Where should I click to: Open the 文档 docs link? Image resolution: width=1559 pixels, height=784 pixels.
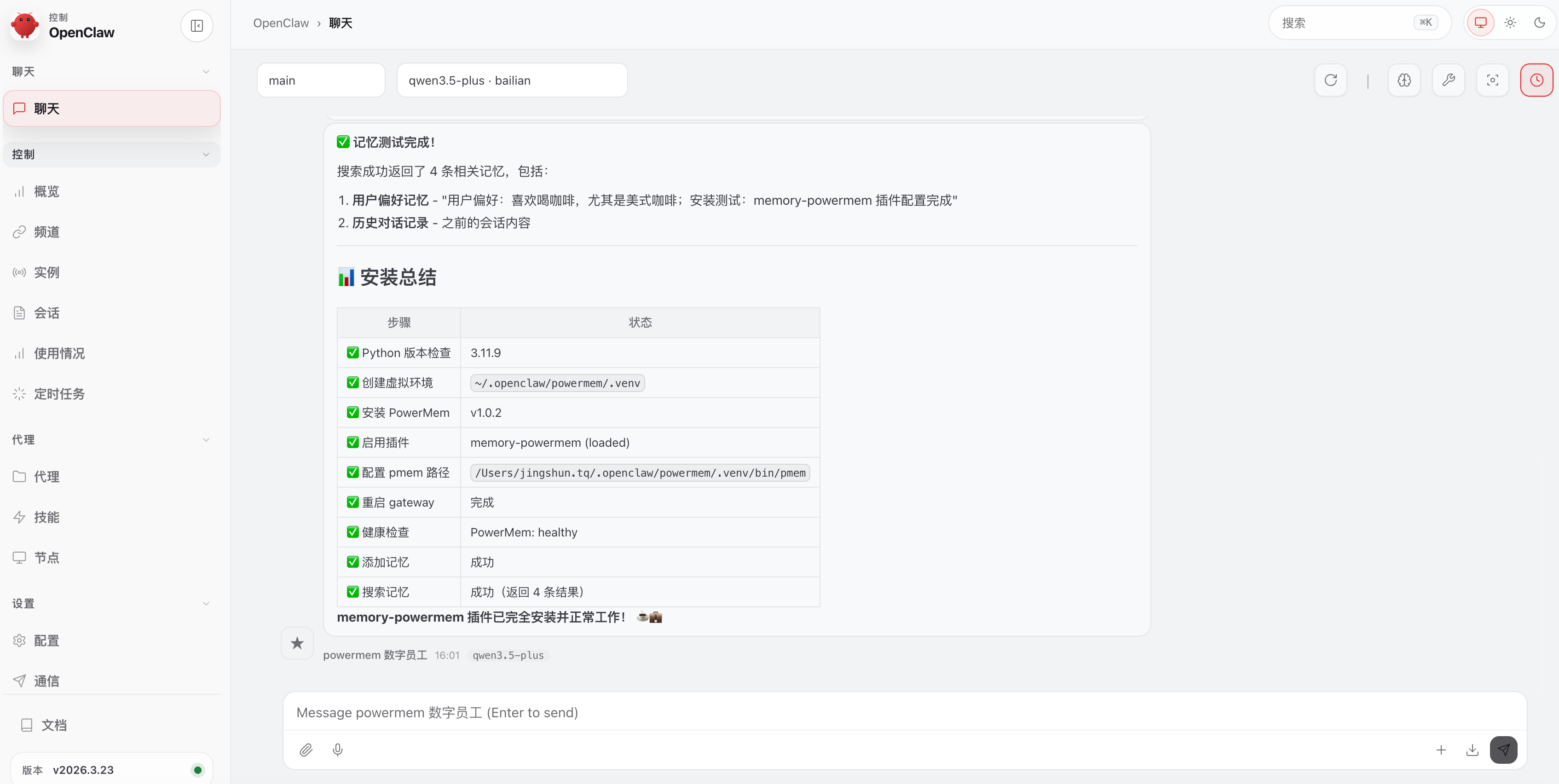tap(53, 725)
